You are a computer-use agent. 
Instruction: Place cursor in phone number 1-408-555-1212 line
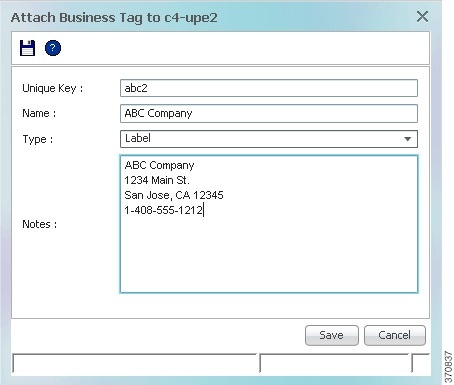[163, 210]
